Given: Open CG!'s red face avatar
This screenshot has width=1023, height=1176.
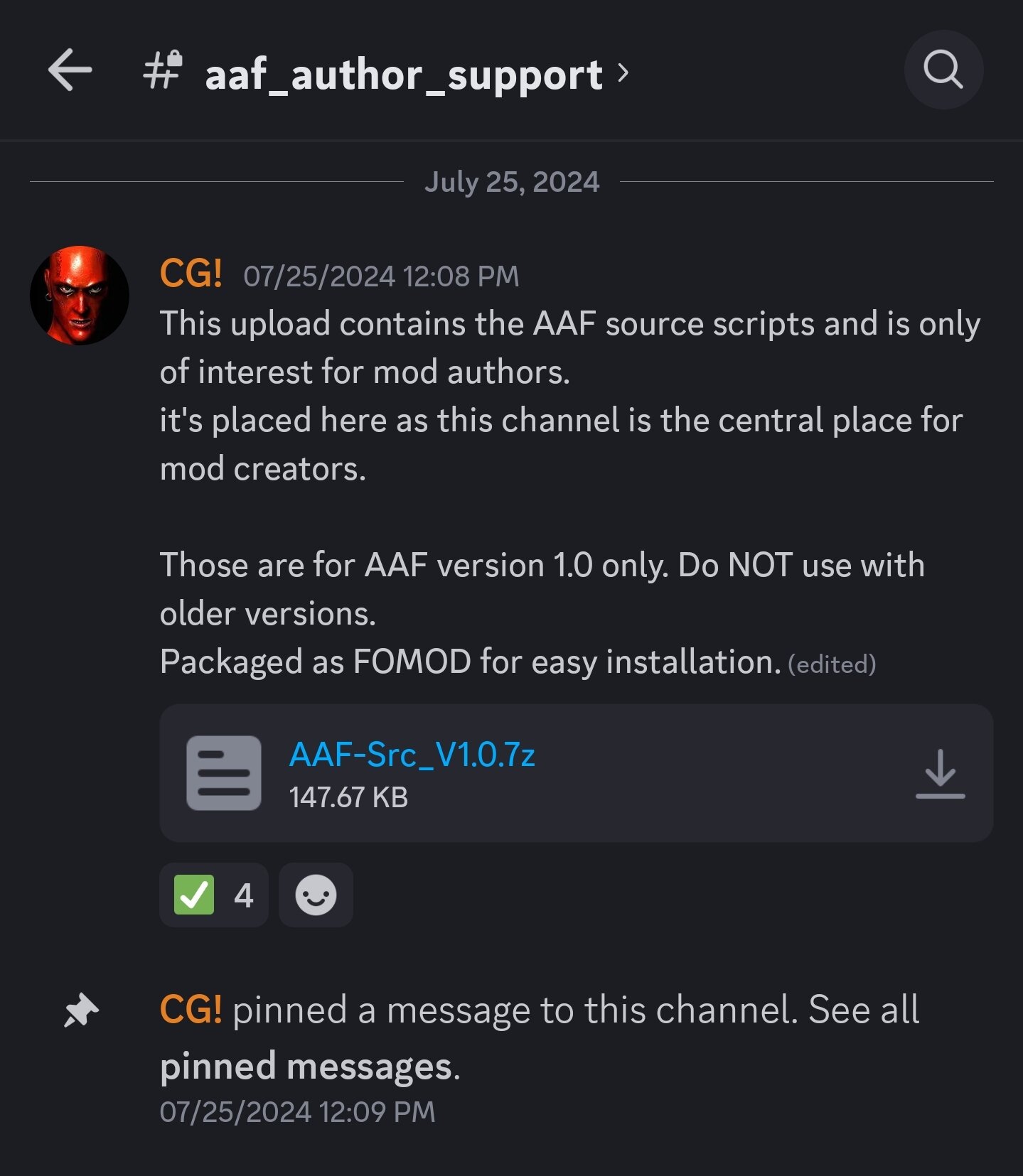Looking at the screenshot, I should tap(80, 296).
